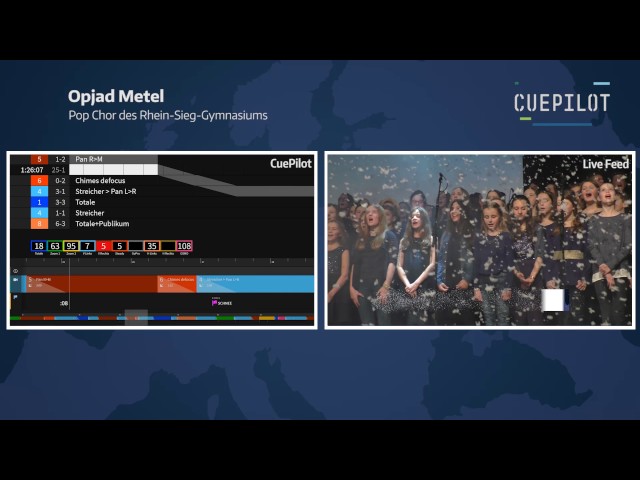Click the dark red Pan R>M timeline clip
This screenshot has width=640, height=480.
coord(92,284)
